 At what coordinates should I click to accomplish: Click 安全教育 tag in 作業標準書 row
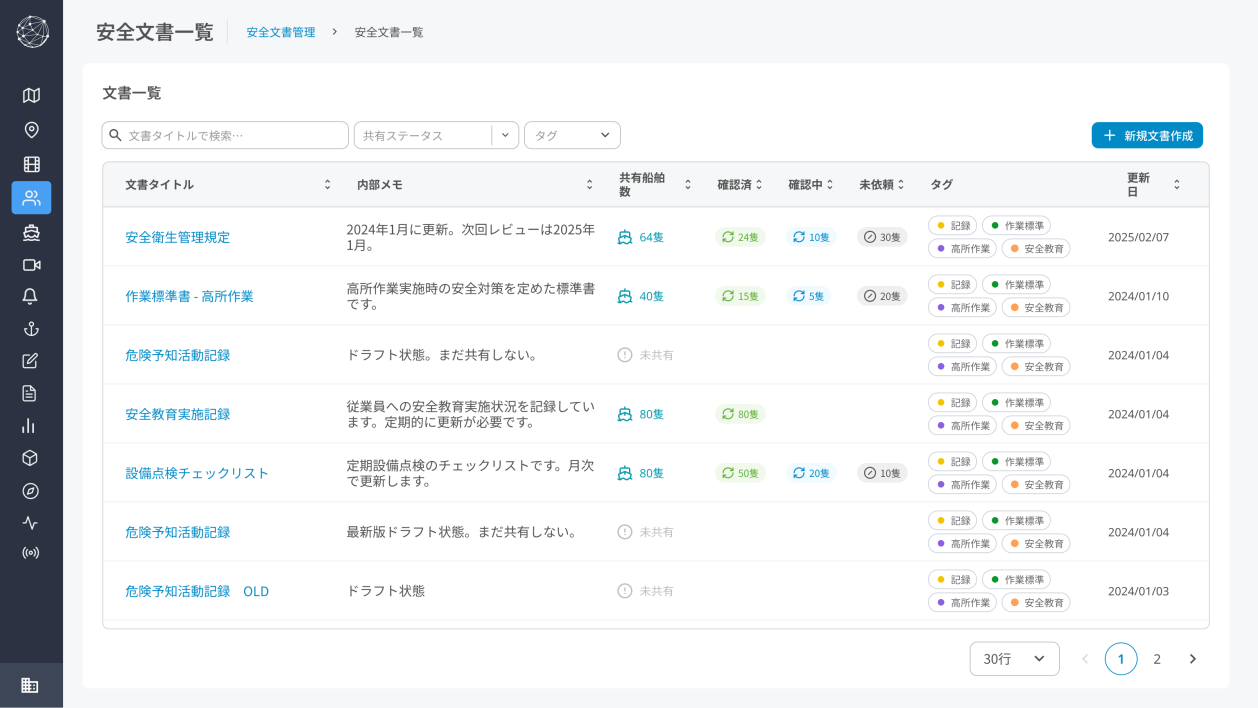(x=1036, y=307)
